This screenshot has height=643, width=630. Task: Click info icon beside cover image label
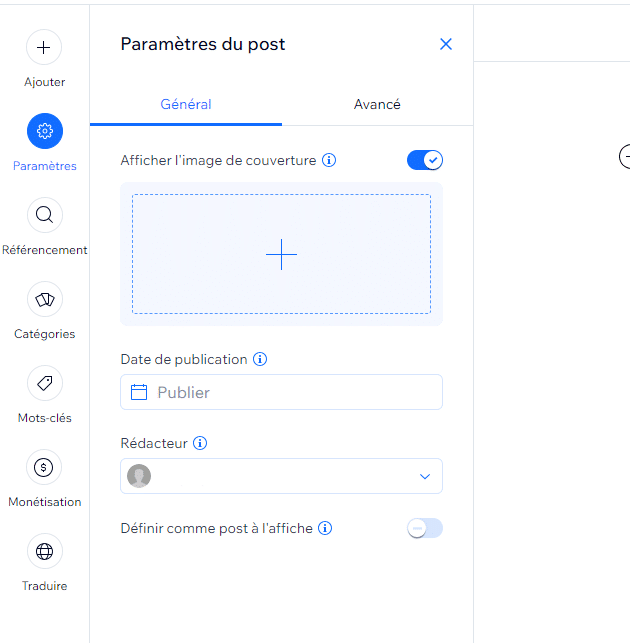click(x=329, y=160)
